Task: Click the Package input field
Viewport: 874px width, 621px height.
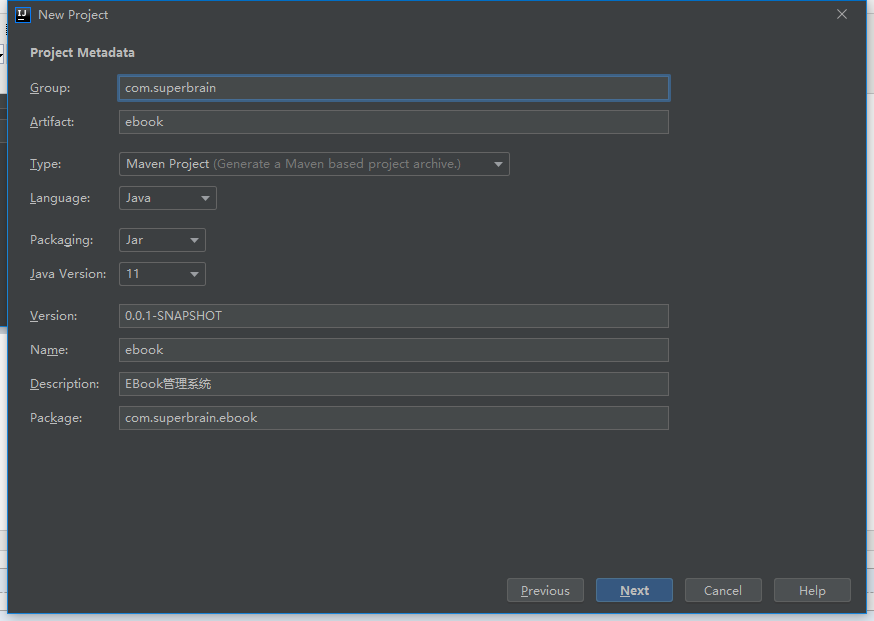Action: 393,418
